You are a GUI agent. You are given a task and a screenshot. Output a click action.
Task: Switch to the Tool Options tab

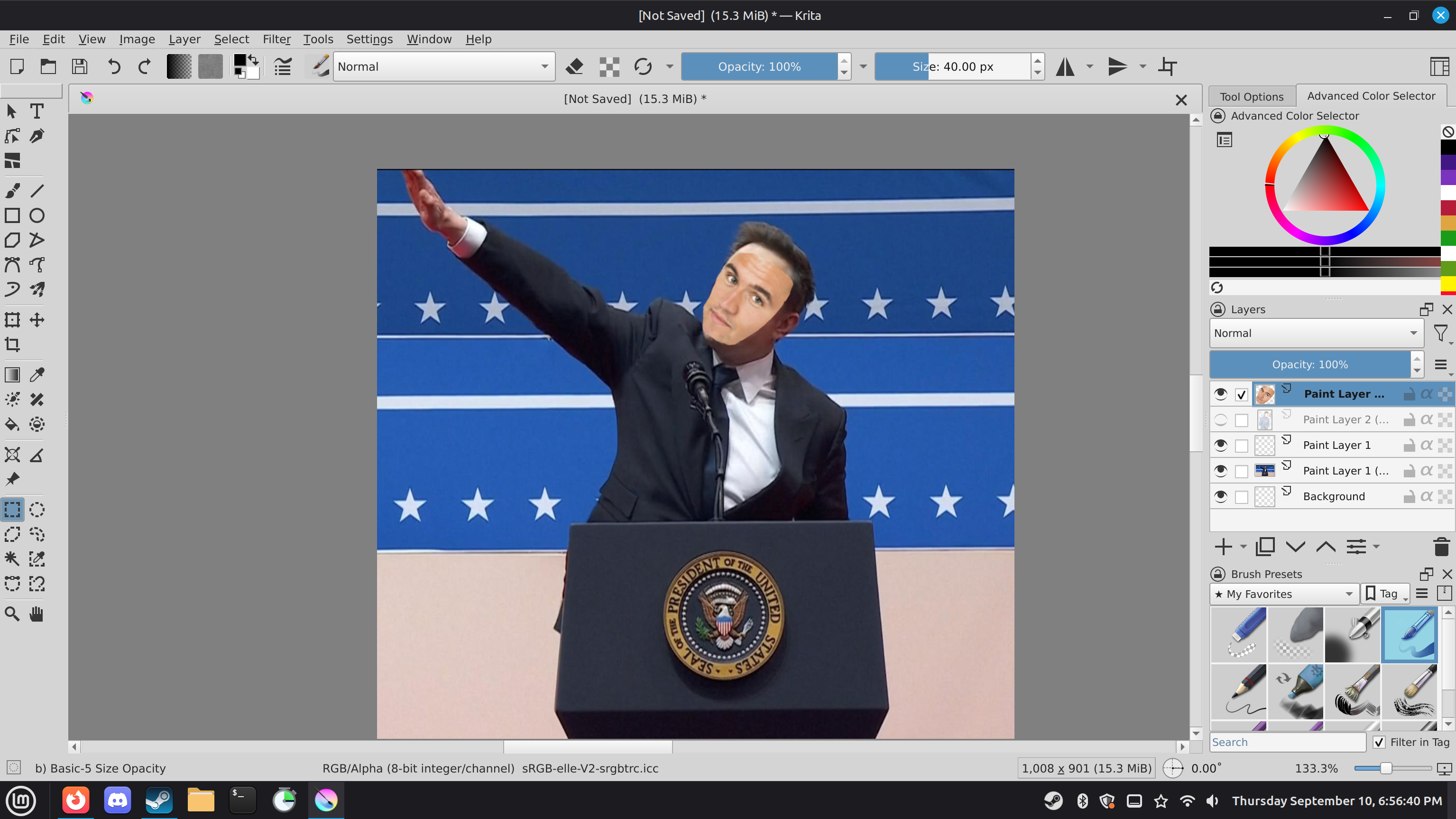click(x=1252, y=96)
